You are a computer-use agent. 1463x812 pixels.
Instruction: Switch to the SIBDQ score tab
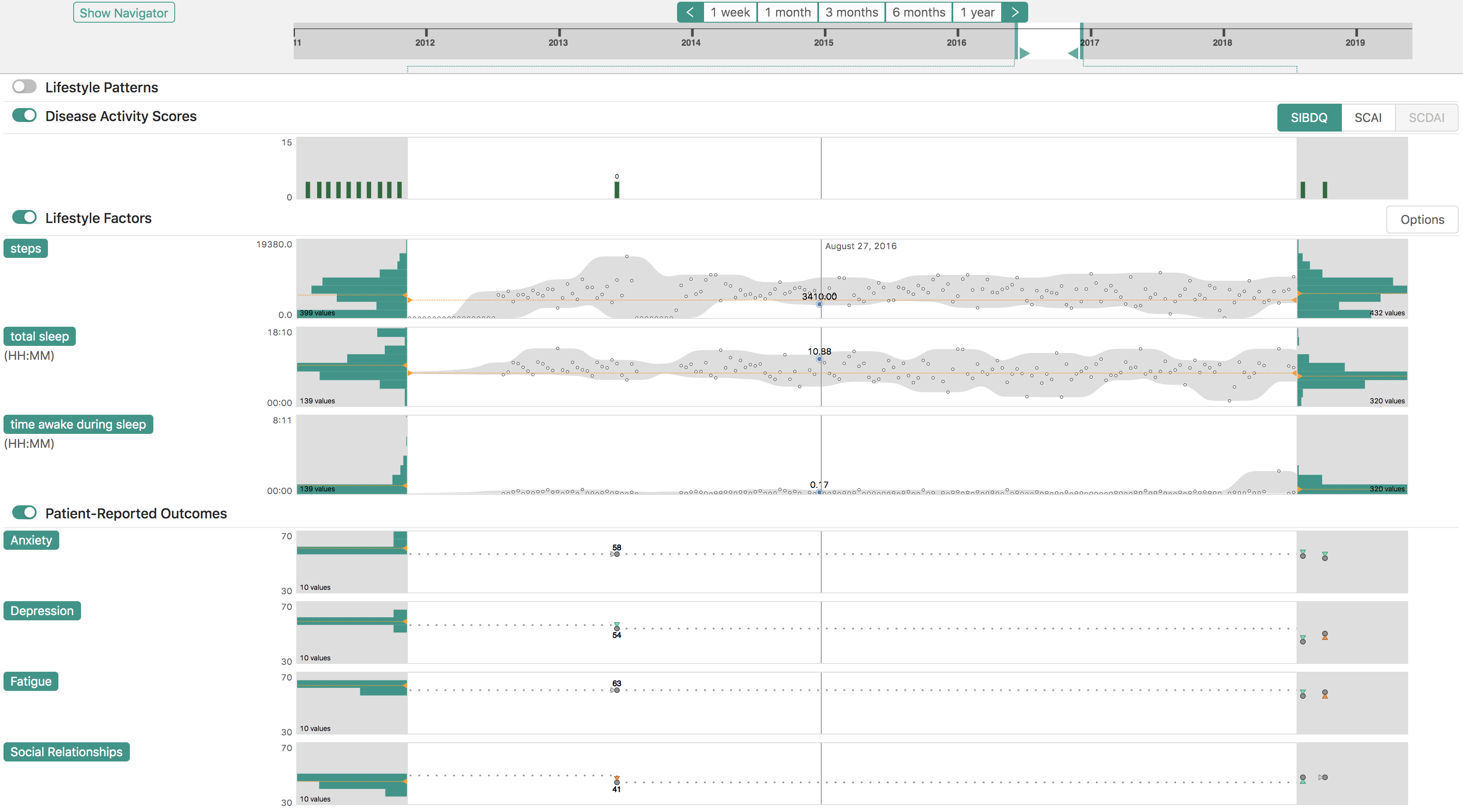[1309, 118]
